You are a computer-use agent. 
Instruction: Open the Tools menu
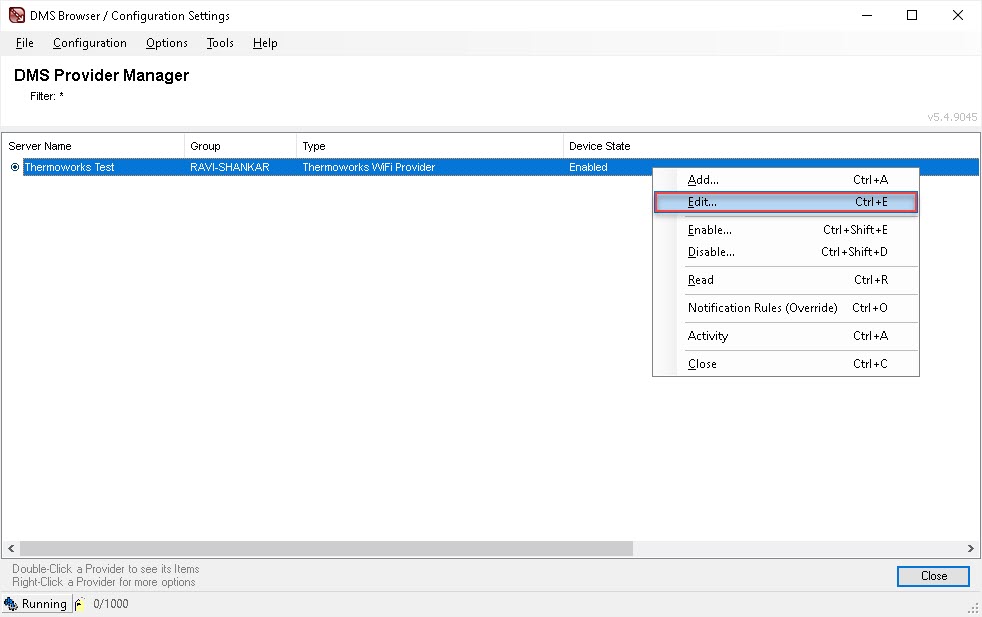pos(219,43)
